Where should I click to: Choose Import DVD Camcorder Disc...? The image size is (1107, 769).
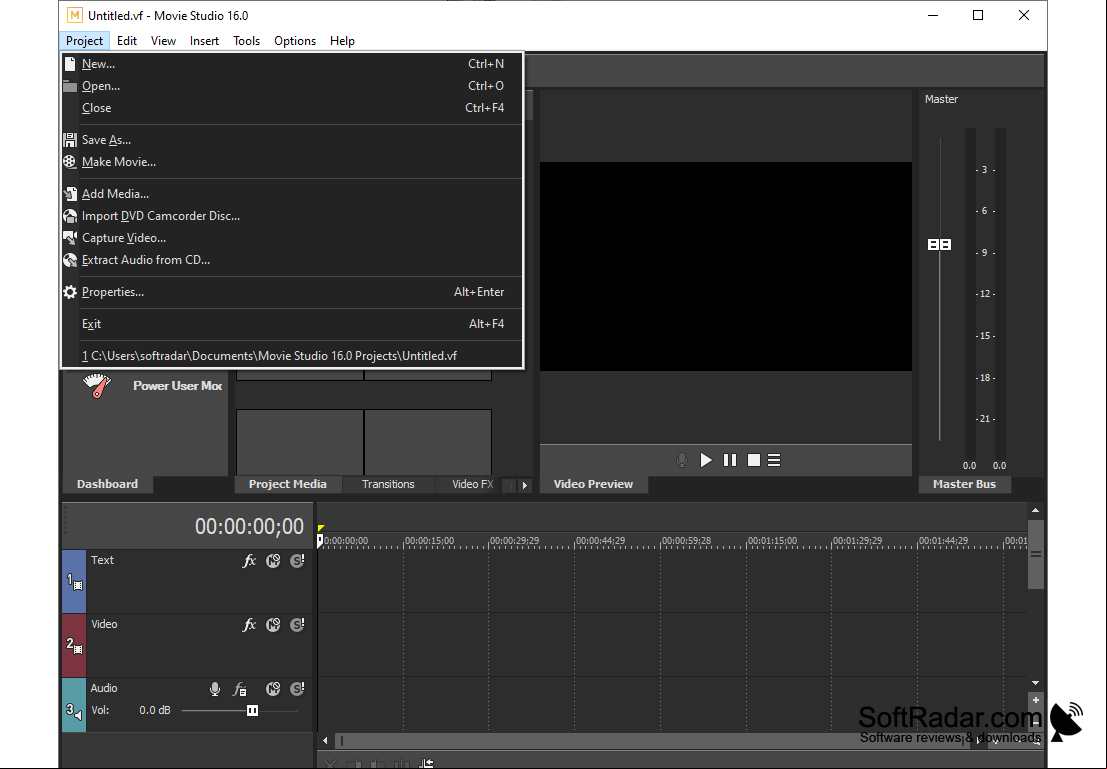click(292, 216)
